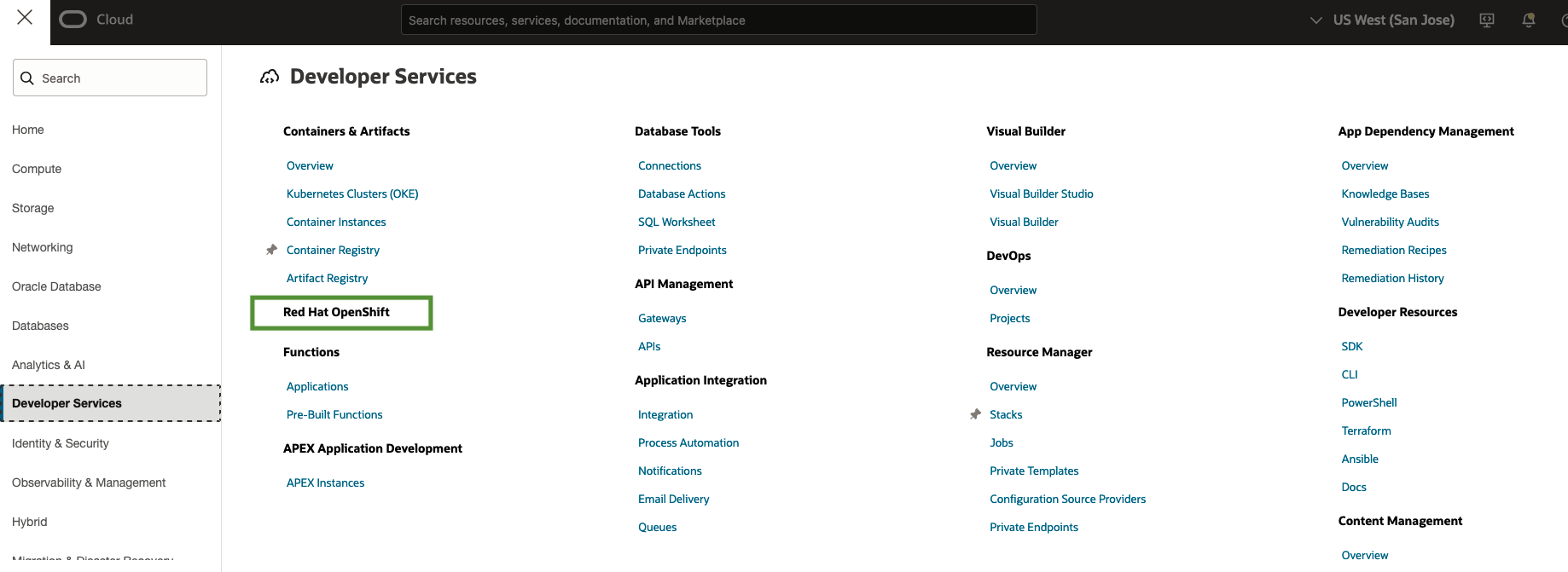
Task: Open Docs link under Developer Resources
Action: [1354, 487]
